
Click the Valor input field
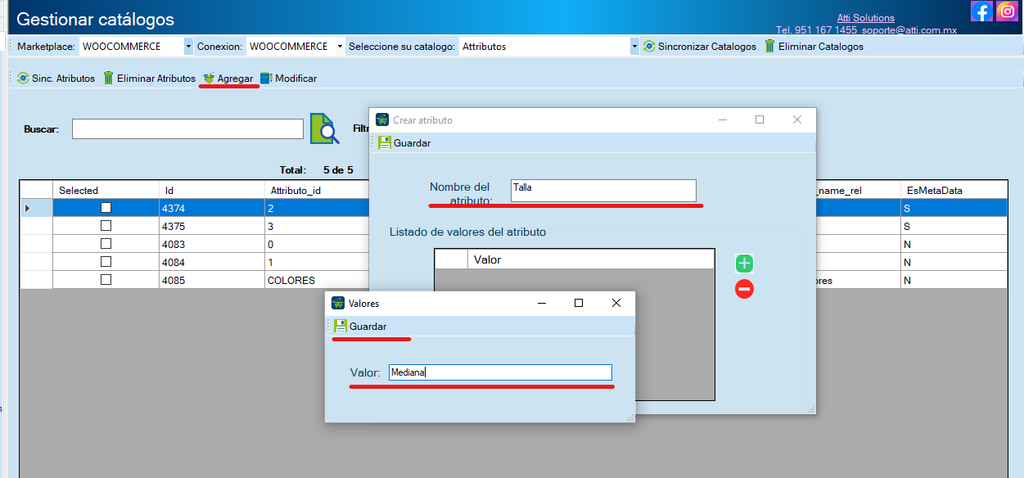[x=500, y=372]
